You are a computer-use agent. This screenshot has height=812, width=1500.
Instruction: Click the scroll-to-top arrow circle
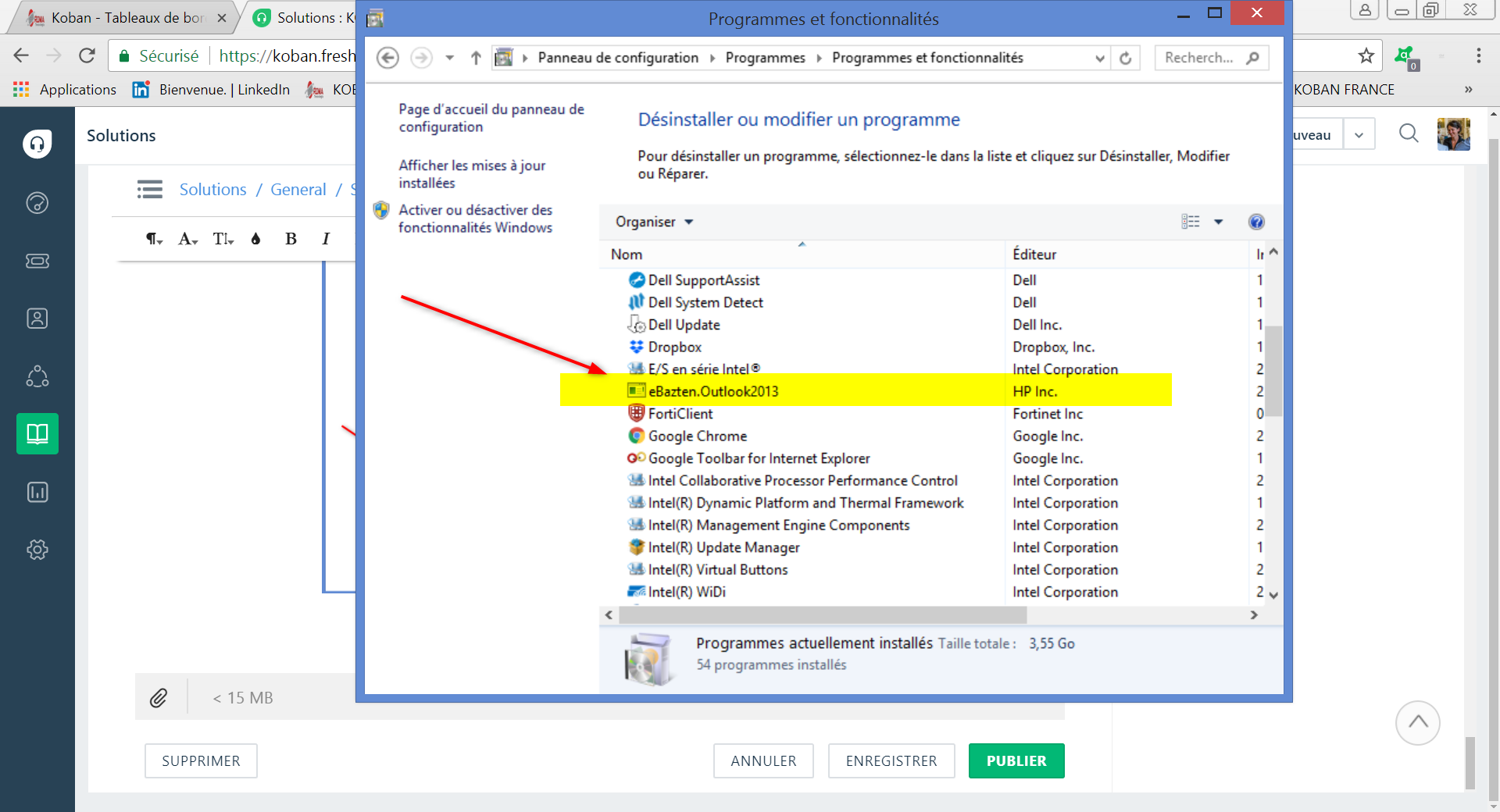coord(1418,723)
